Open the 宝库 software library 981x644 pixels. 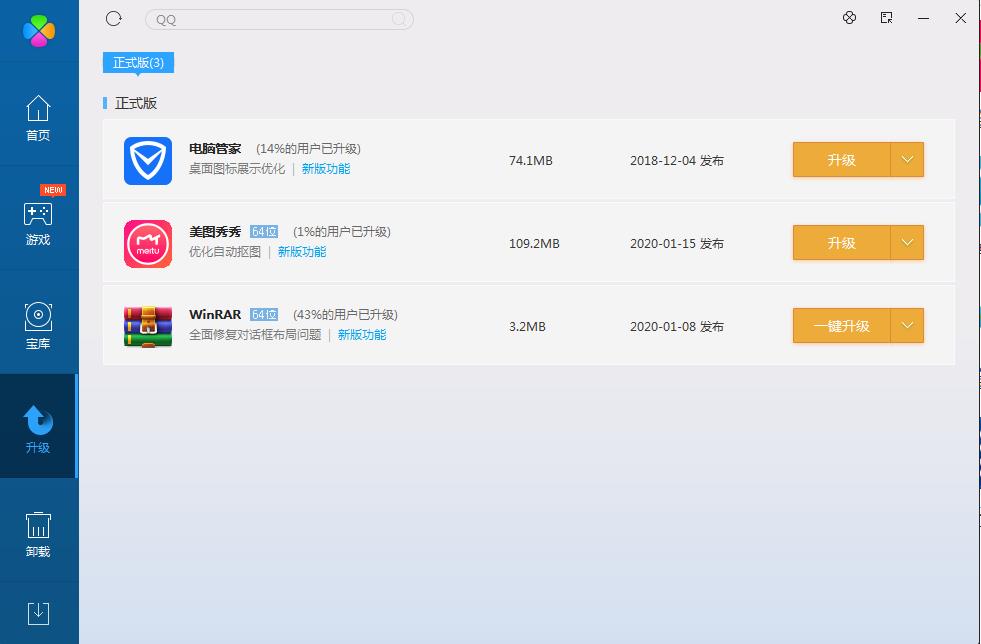click(x=38, y=326)
